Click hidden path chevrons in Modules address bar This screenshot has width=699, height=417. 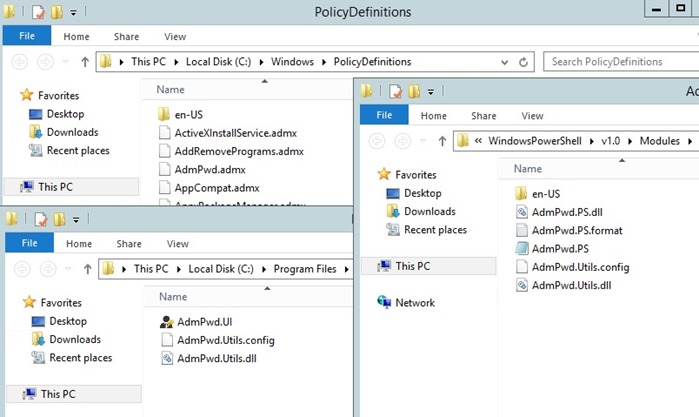pos(478,141)
